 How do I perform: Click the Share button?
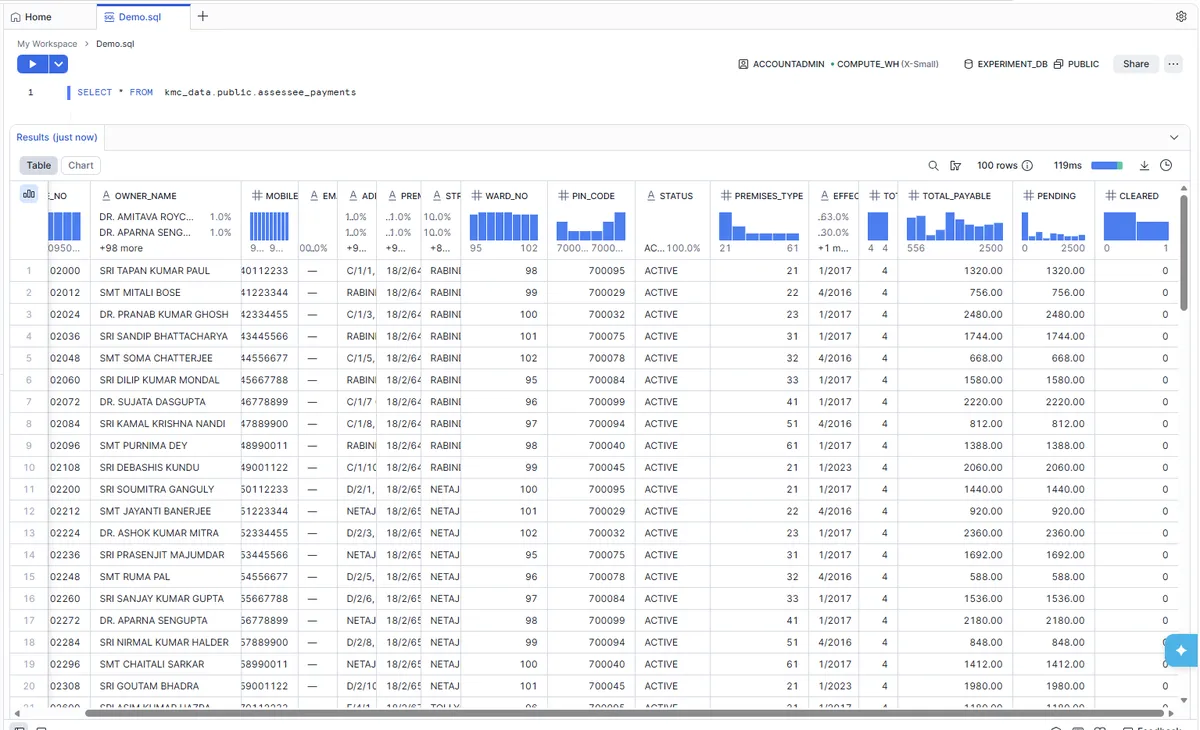coord(1135,63)
